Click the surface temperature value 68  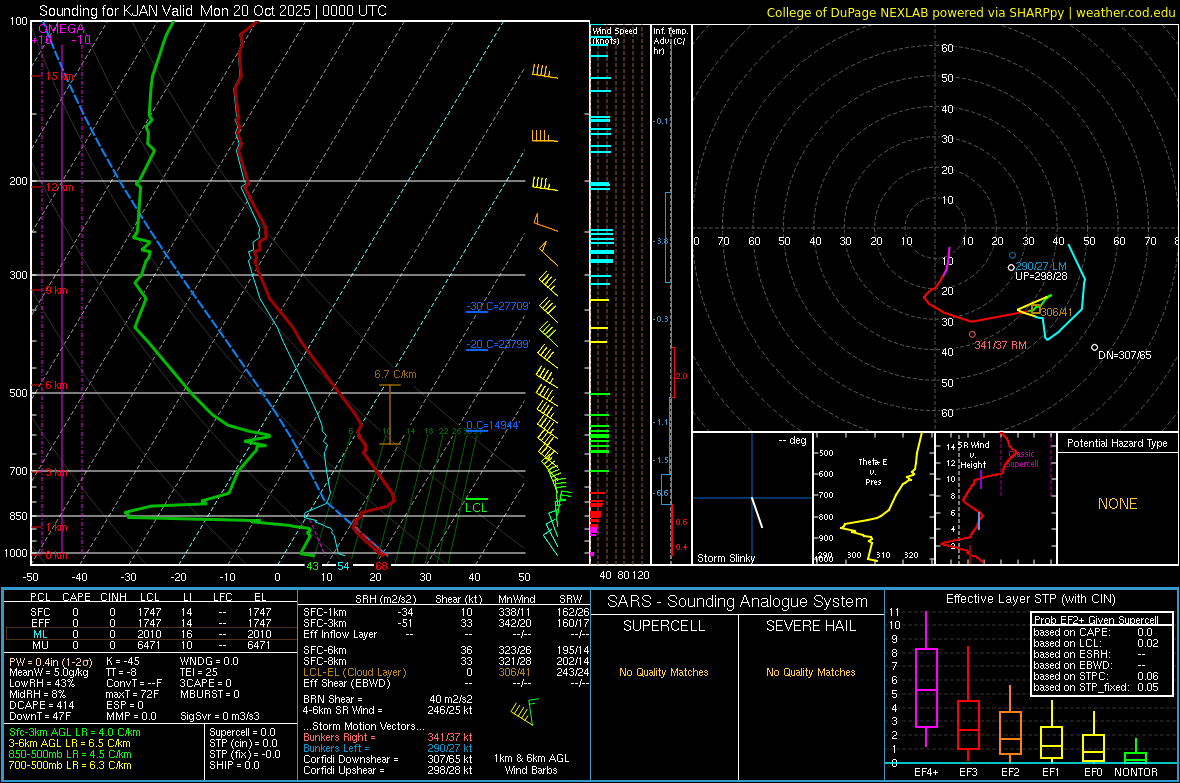pos(382,566)
